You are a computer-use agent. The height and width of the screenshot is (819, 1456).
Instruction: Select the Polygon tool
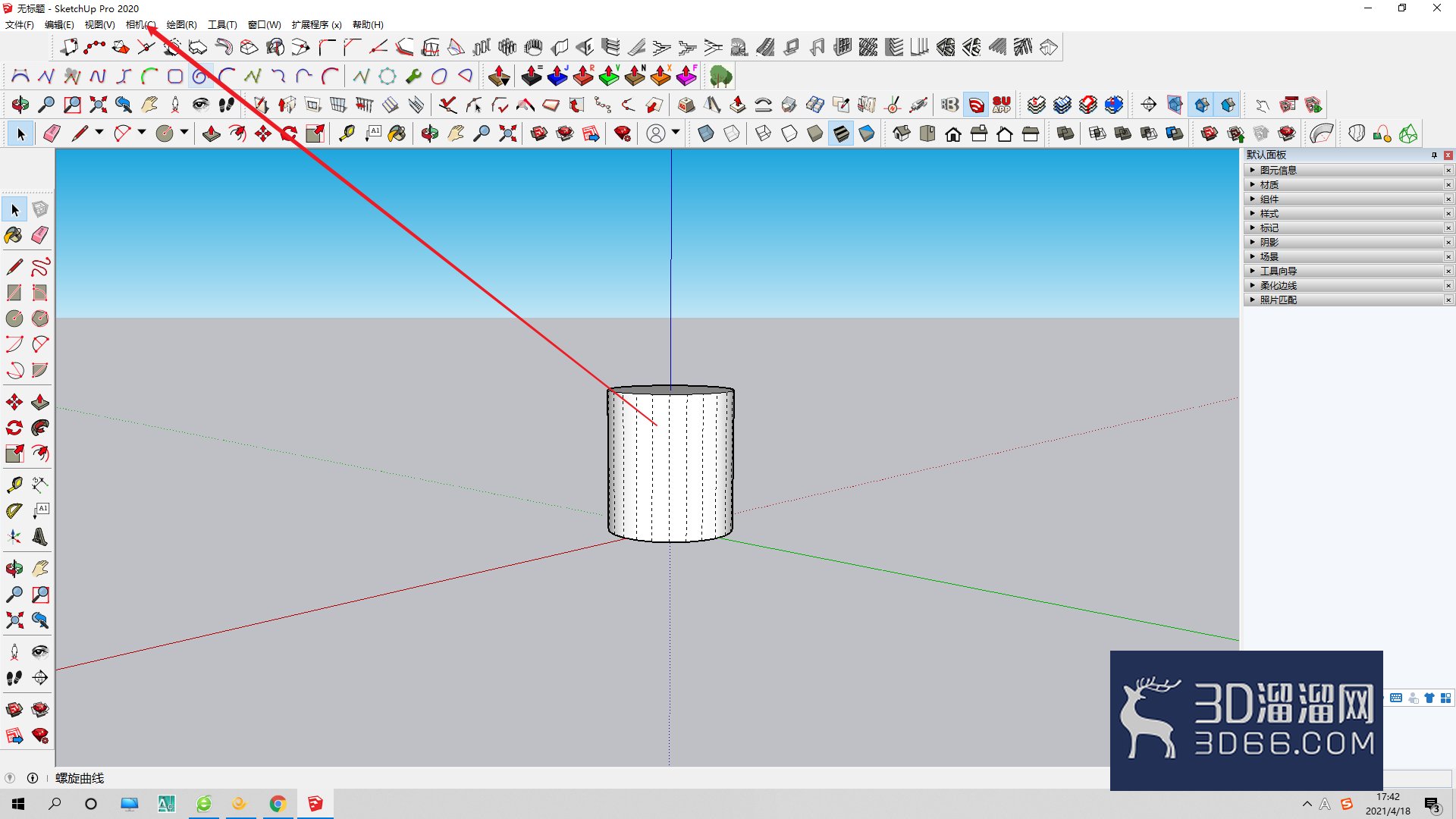[x=40, y=318]
